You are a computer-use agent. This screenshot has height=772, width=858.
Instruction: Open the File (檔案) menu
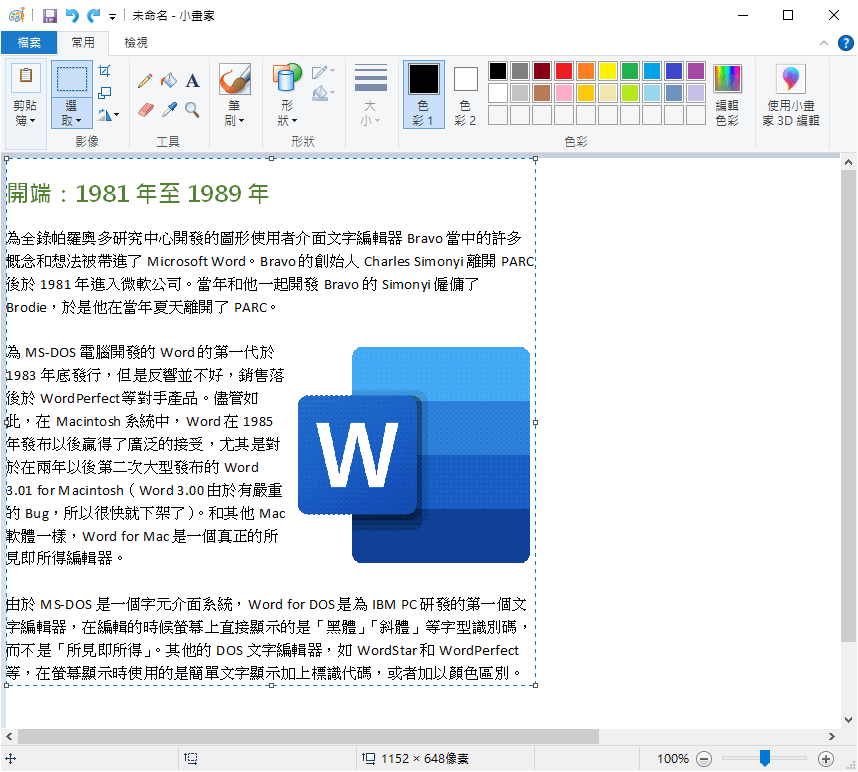pos(29,43)
